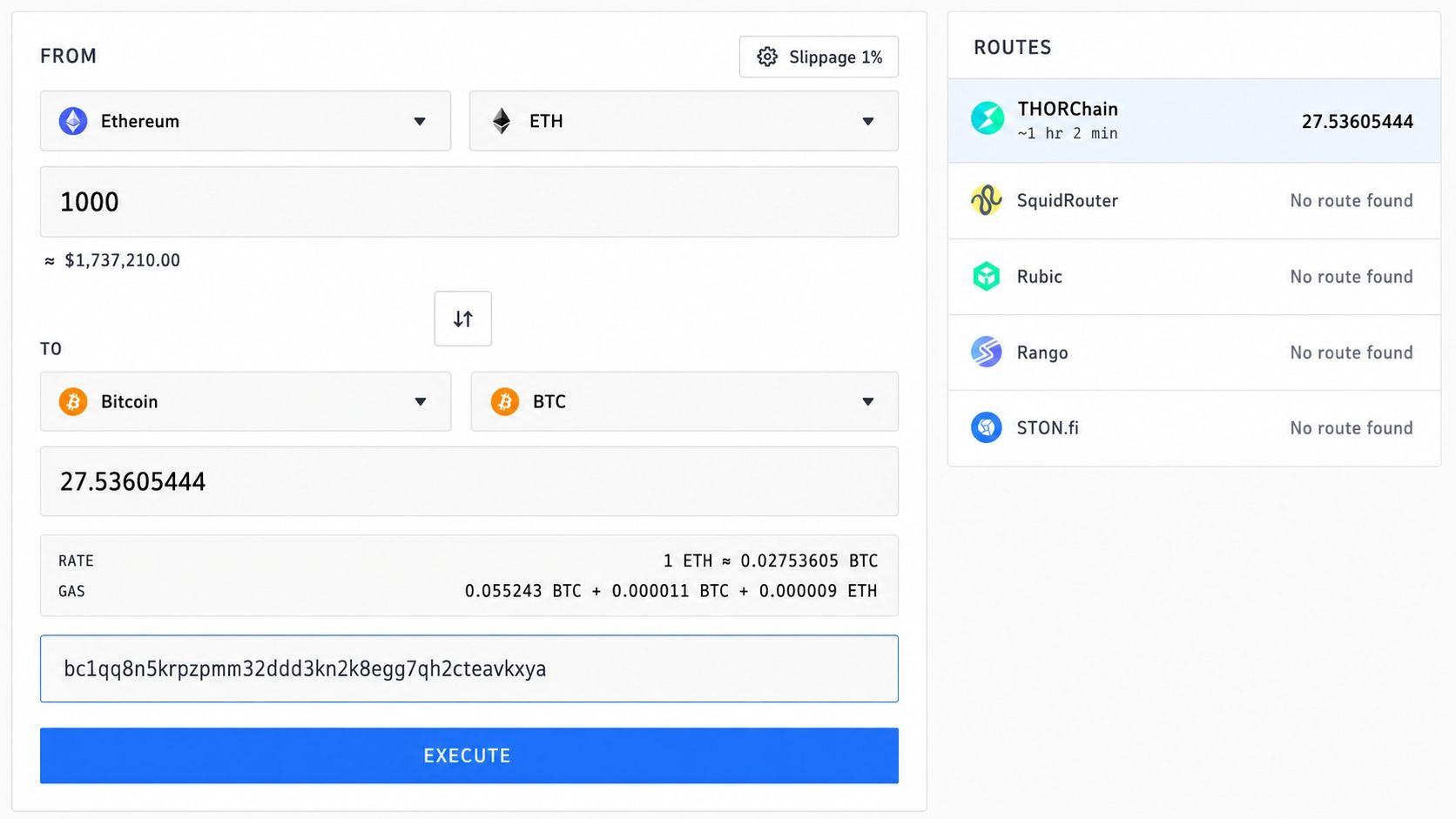1456x819 pixels.
Task: Open the Ethereum source chain dropdown
Action: [x=246, y=121]
